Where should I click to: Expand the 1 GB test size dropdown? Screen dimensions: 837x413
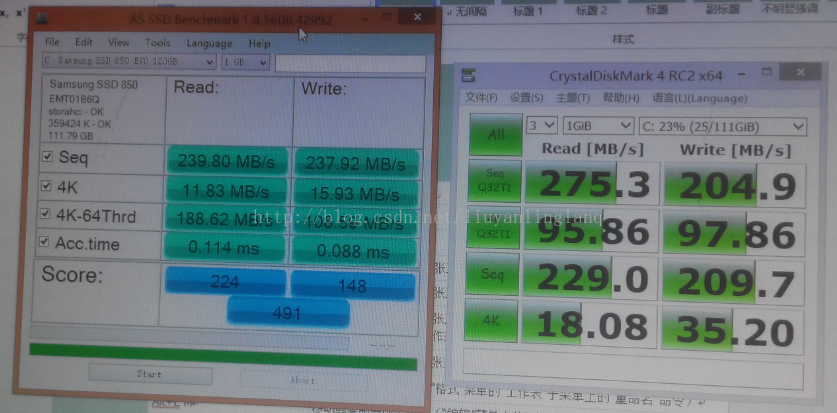246,62
